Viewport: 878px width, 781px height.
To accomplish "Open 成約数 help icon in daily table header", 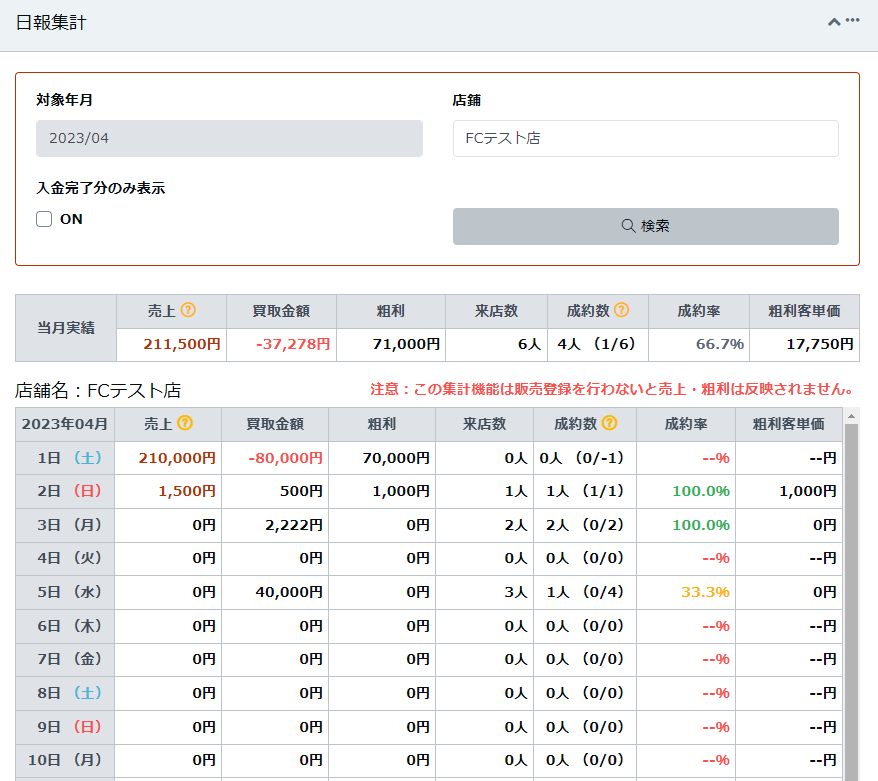I will (x=608, y=424).
